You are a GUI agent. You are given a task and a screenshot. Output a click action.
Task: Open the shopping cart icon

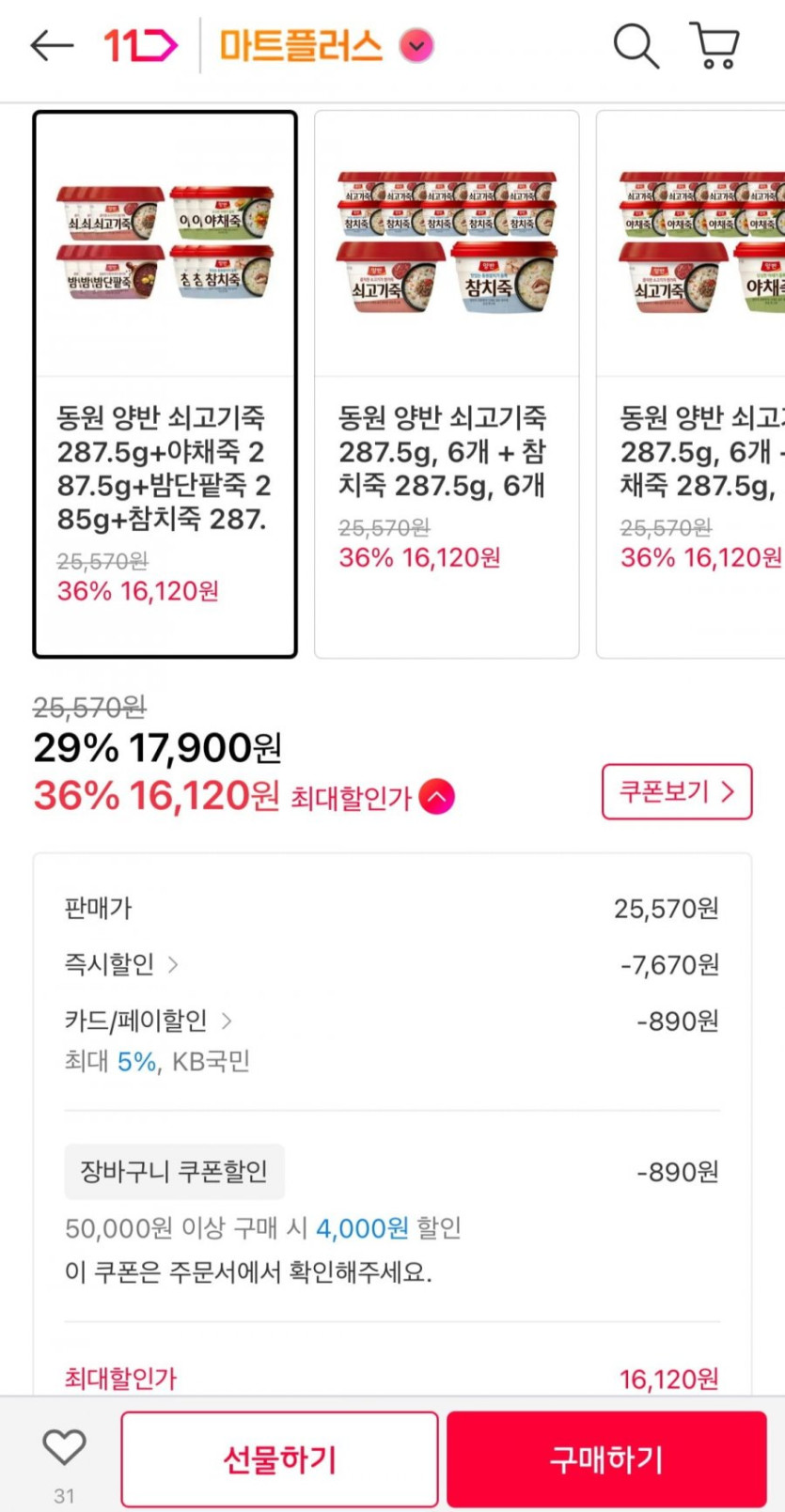click(715, 45)
